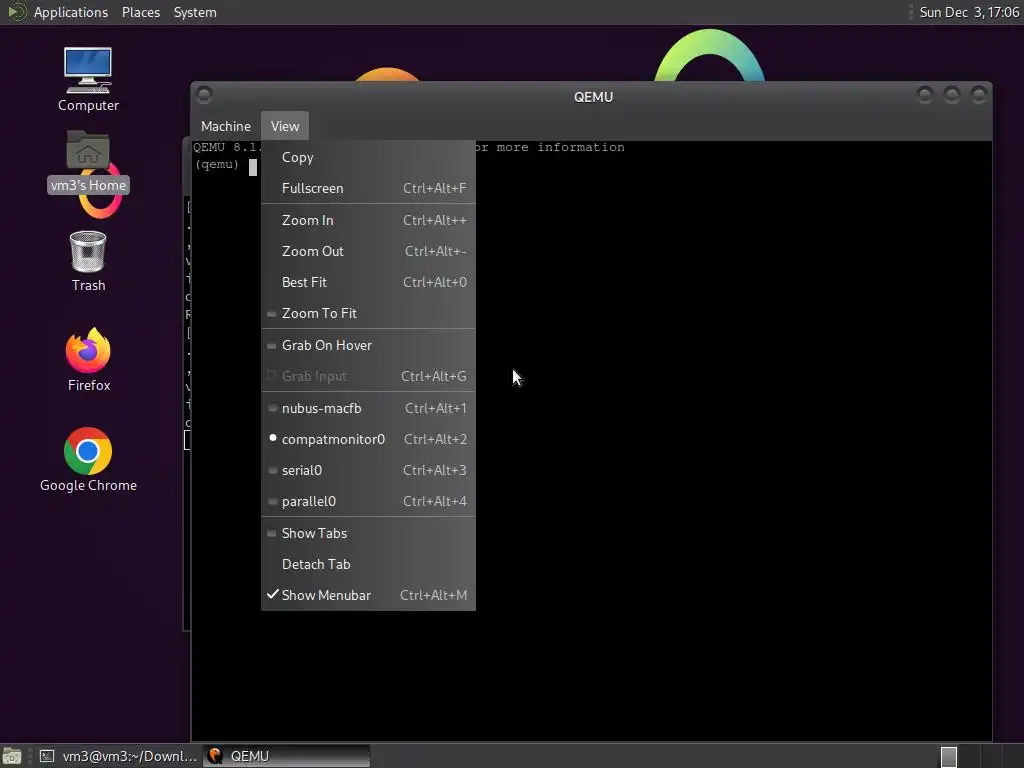Click the date and time clock
Image resolution: width=1024 pixels, height=768 pixels.
tap(968, 12)
